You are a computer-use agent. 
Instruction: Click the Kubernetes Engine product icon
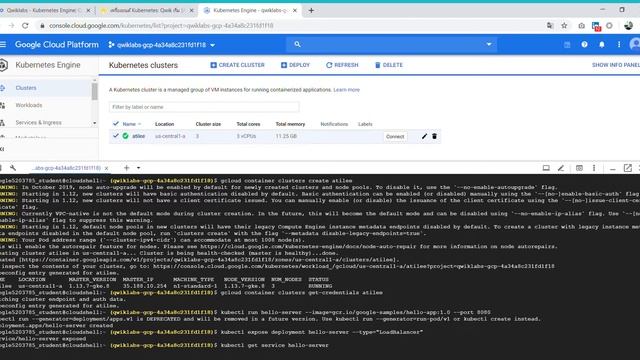click(x=4, y=65)
